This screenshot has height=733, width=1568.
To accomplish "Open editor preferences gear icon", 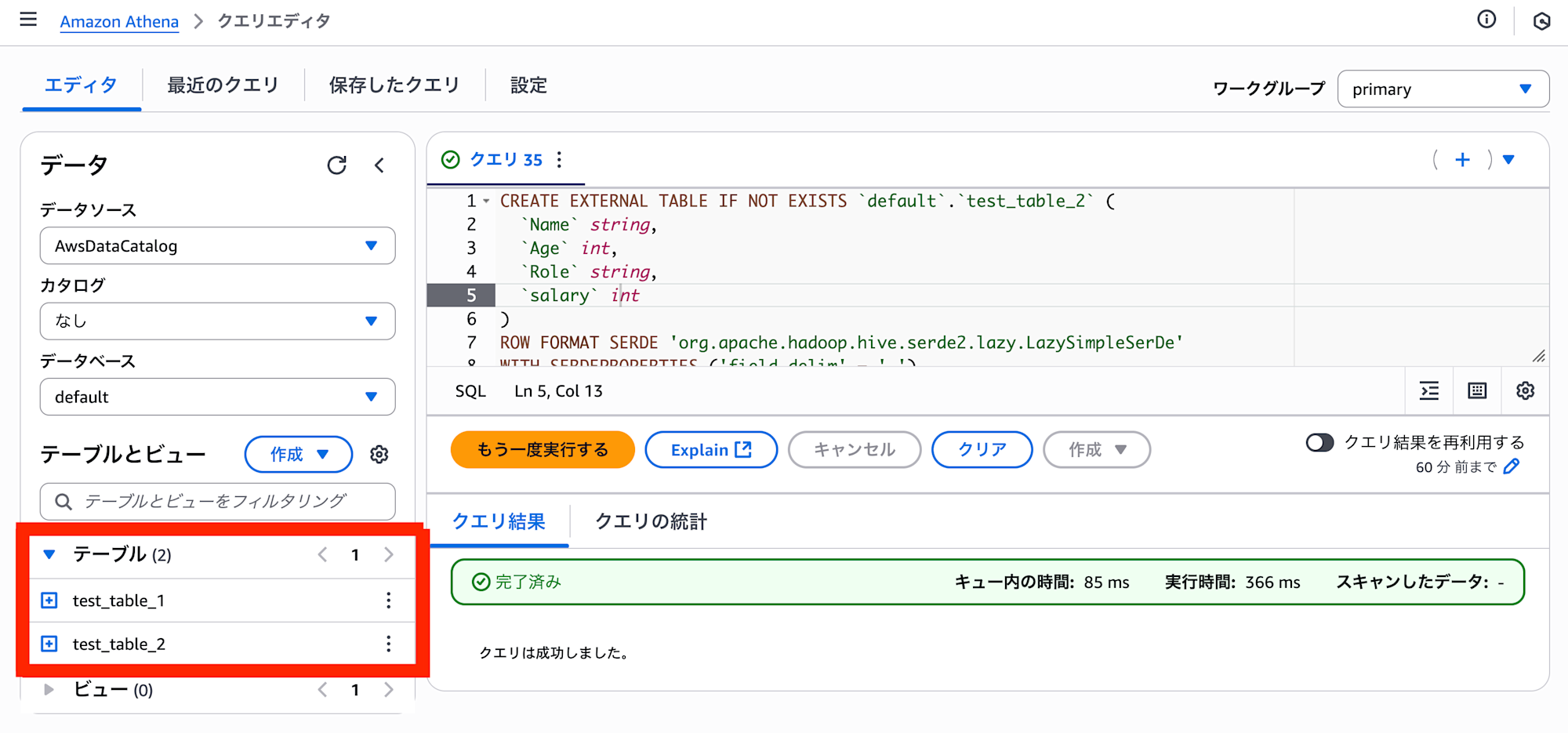I will (x=1525, y=390).
